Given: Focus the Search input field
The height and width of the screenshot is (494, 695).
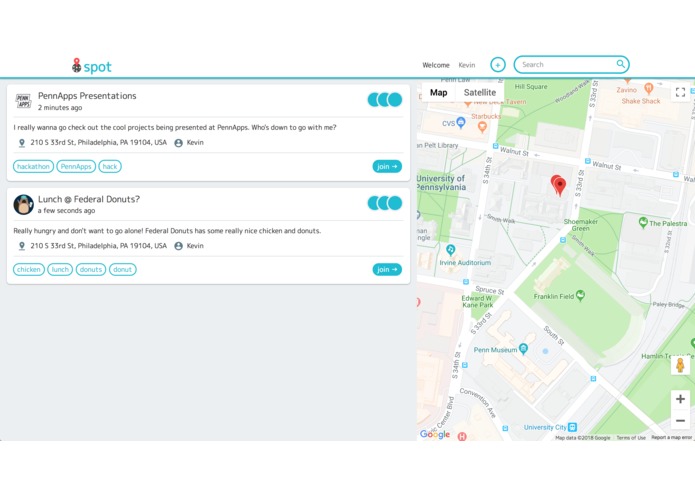Looking at the screenshot, I should tap(571, 65).
